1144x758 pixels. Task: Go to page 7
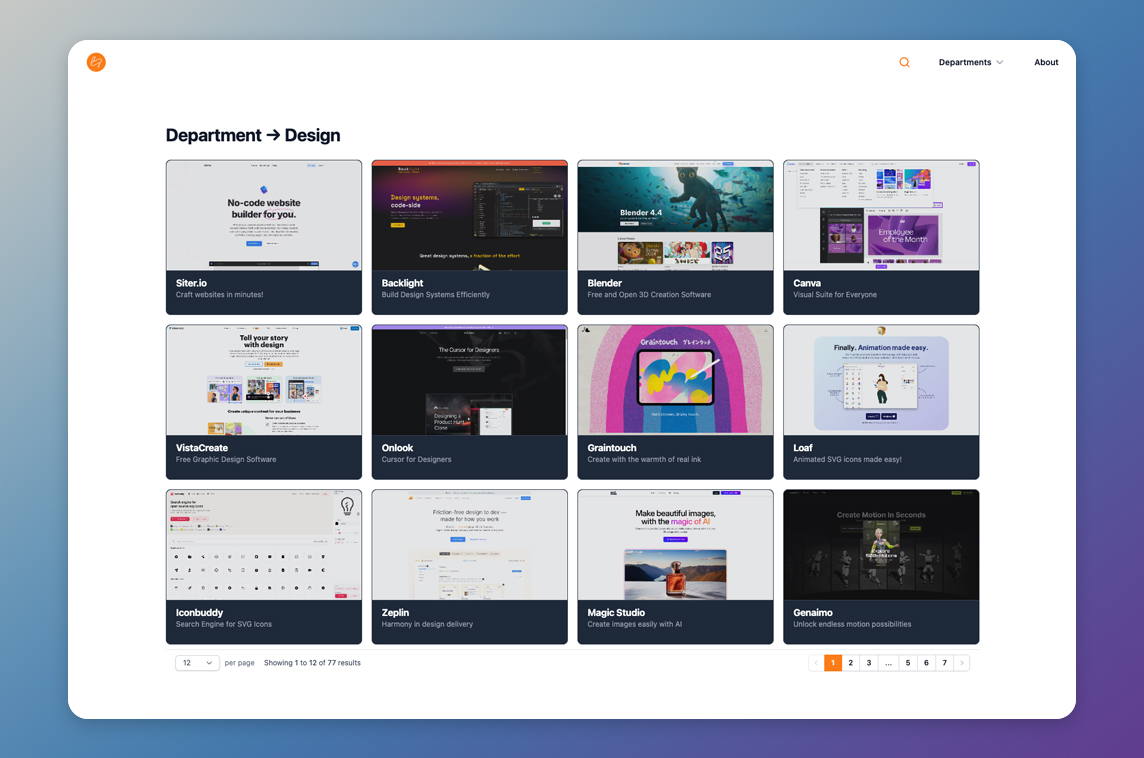tap(945, 663)
